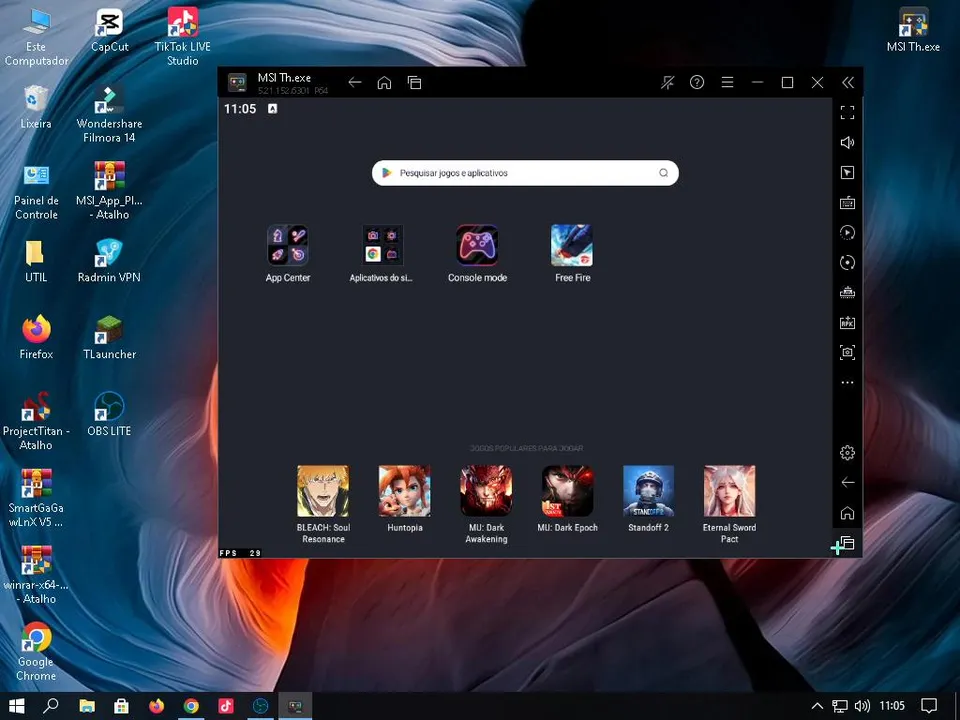Open Eternal Sword Pact game
This screenshot has height=720, width=960.
pos(729,491)
